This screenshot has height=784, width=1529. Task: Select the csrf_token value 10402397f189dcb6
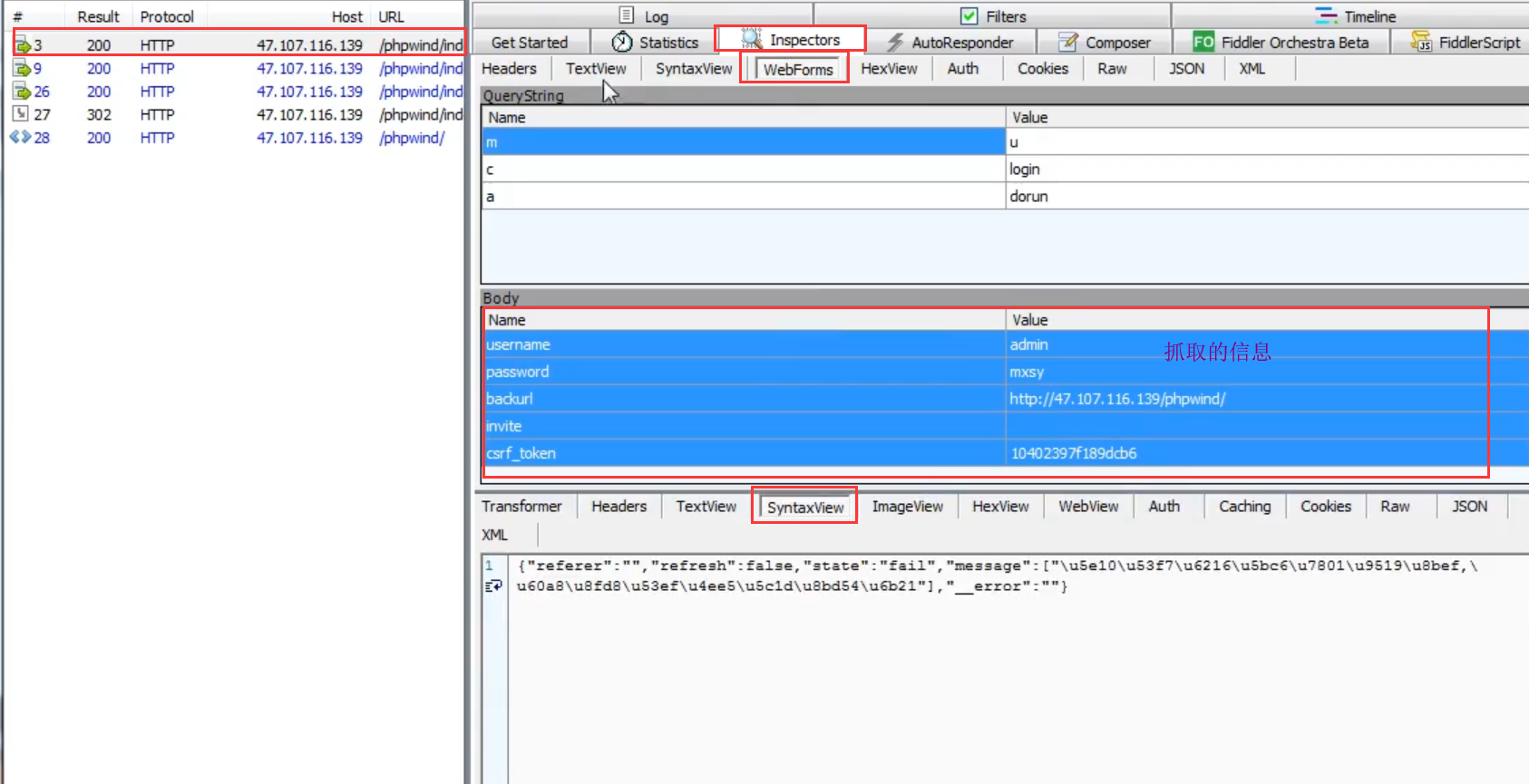1073,453
